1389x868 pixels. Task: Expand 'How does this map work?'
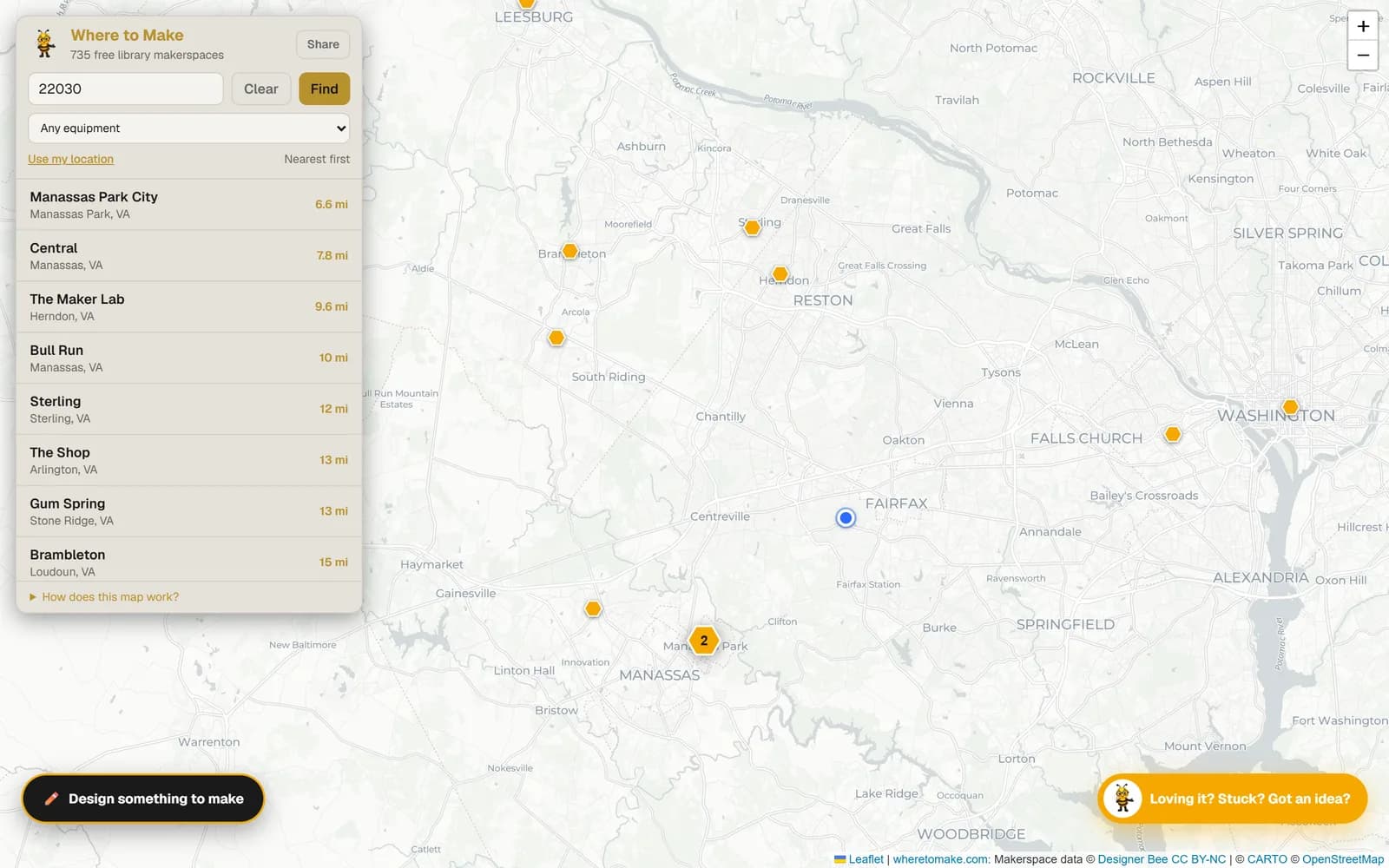point(104,597)
